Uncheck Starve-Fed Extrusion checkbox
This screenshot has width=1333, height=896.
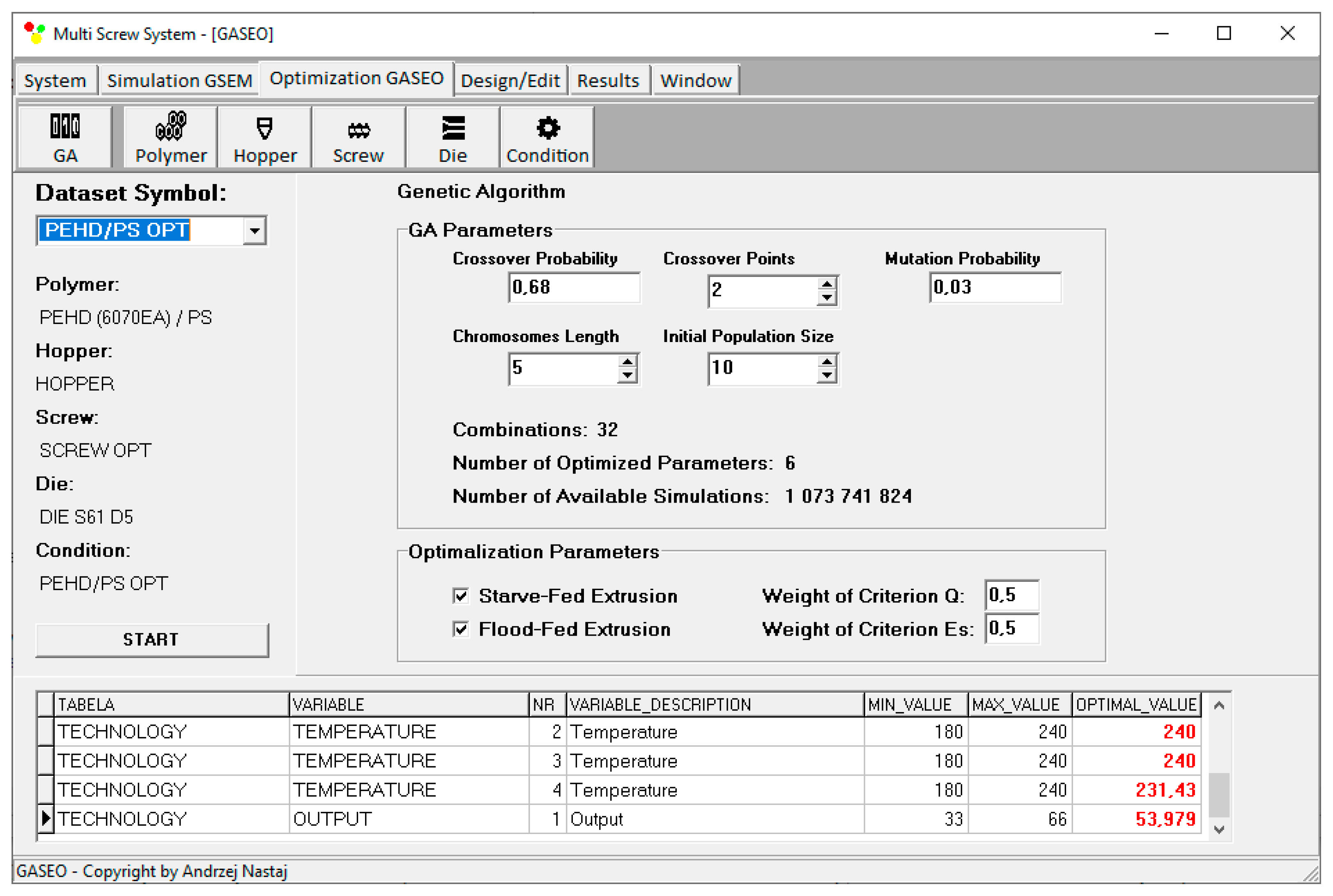click(460, 596)
